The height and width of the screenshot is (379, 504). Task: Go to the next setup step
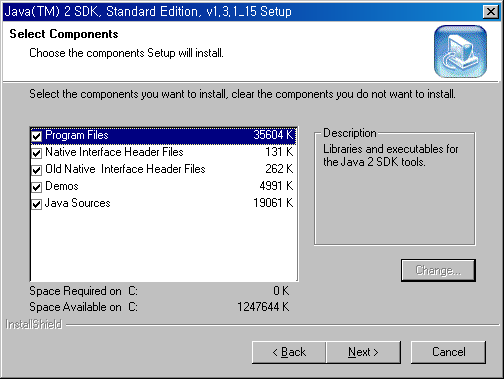(x=363, y=352)
